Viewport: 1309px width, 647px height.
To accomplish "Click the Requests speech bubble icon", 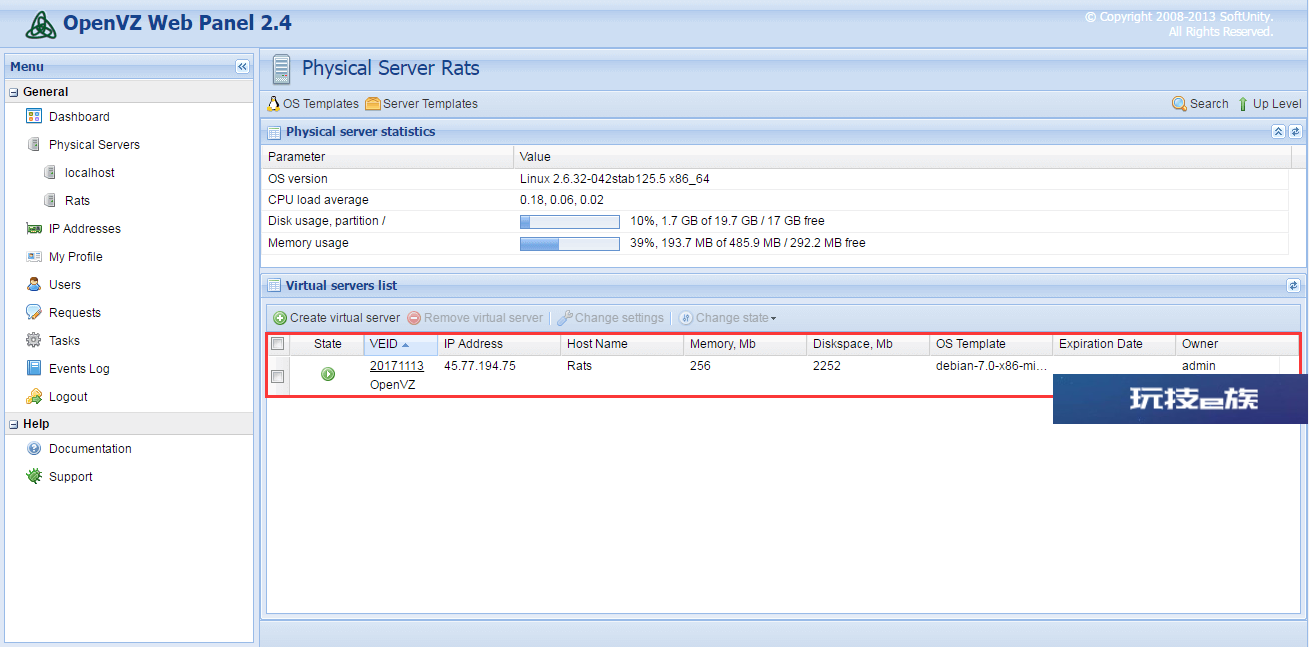I will (34, 313).
